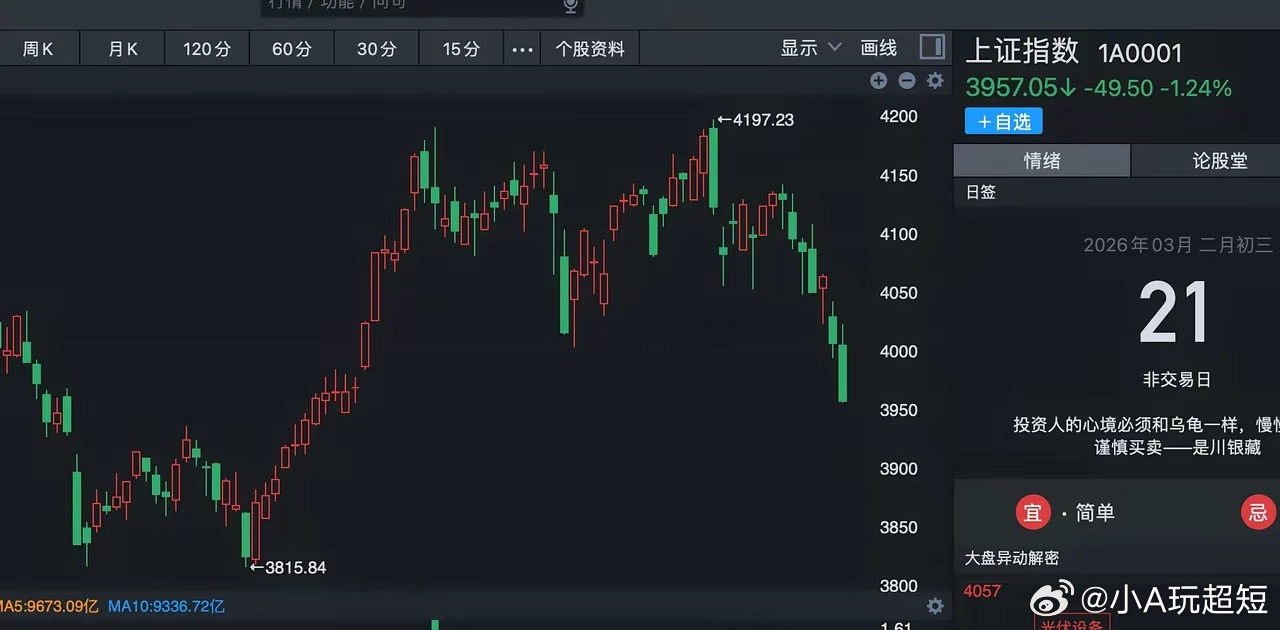
Task: Select the 60分 interval
Action: click(x=291, y=48)
